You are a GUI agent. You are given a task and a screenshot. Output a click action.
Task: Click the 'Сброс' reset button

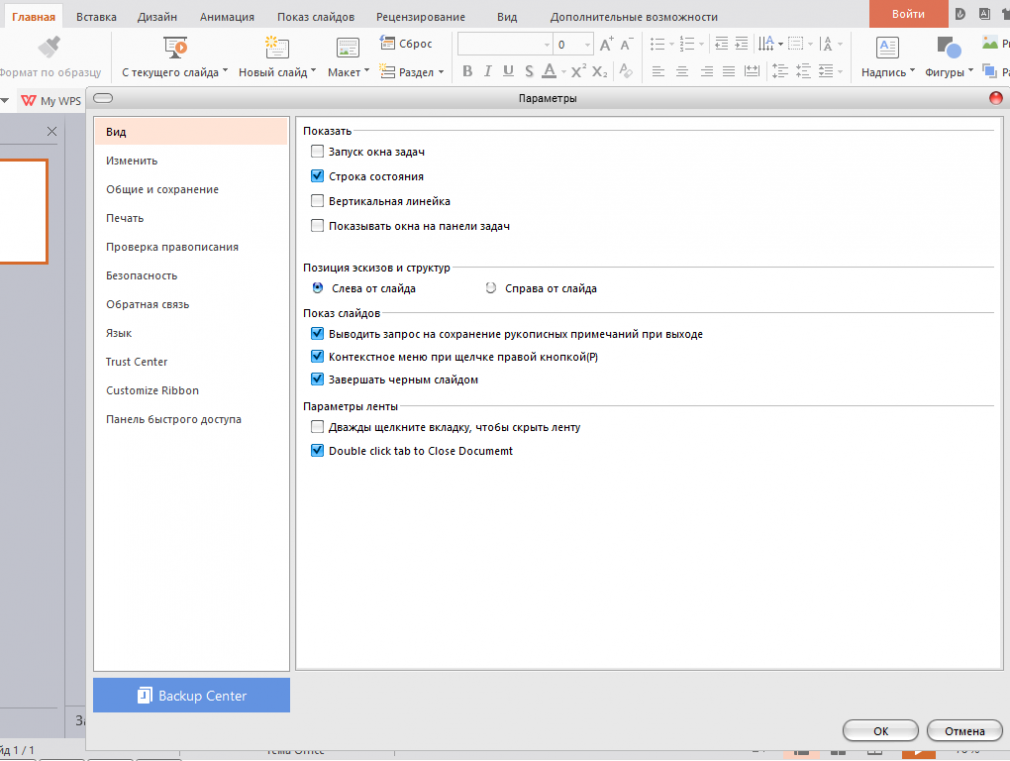coord(406,43)
